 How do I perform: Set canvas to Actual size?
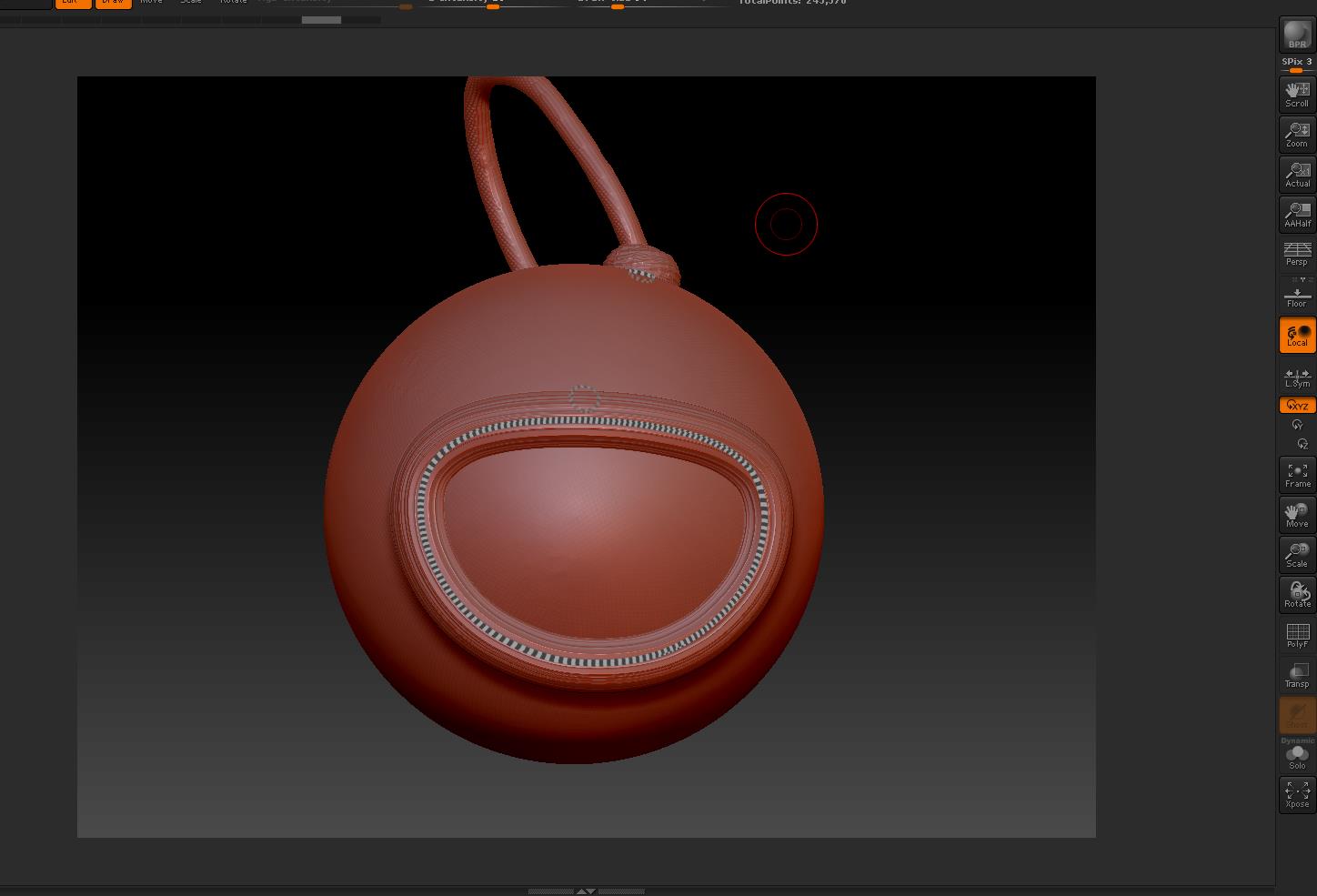pyautogui.click(x=1297, y=175)
